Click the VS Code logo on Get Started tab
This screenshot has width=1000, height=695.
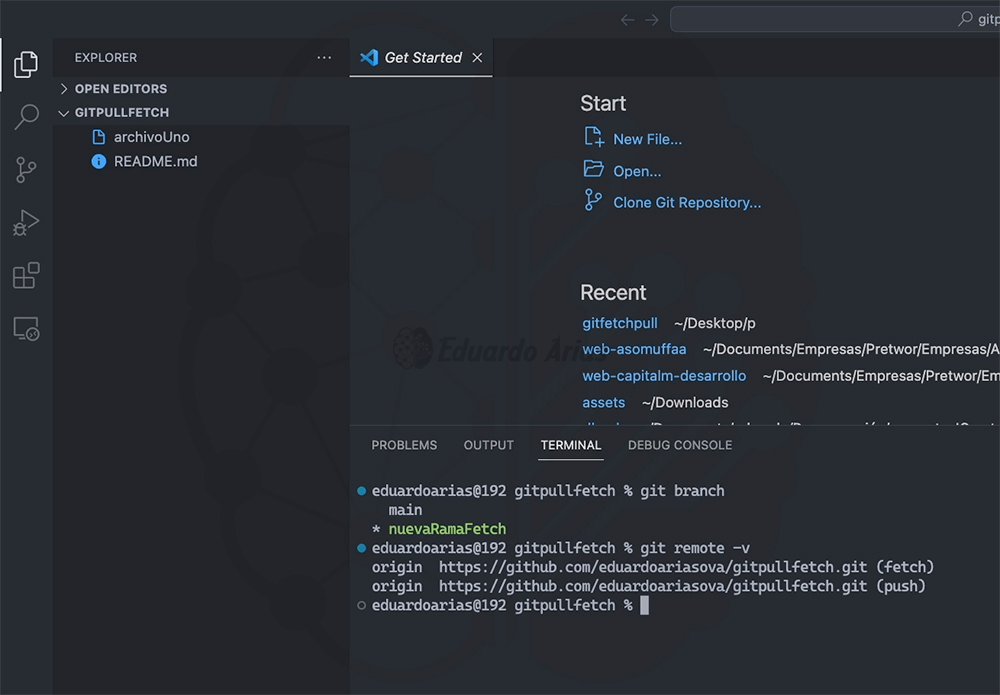pyautogui.click(x=369, y=57)
